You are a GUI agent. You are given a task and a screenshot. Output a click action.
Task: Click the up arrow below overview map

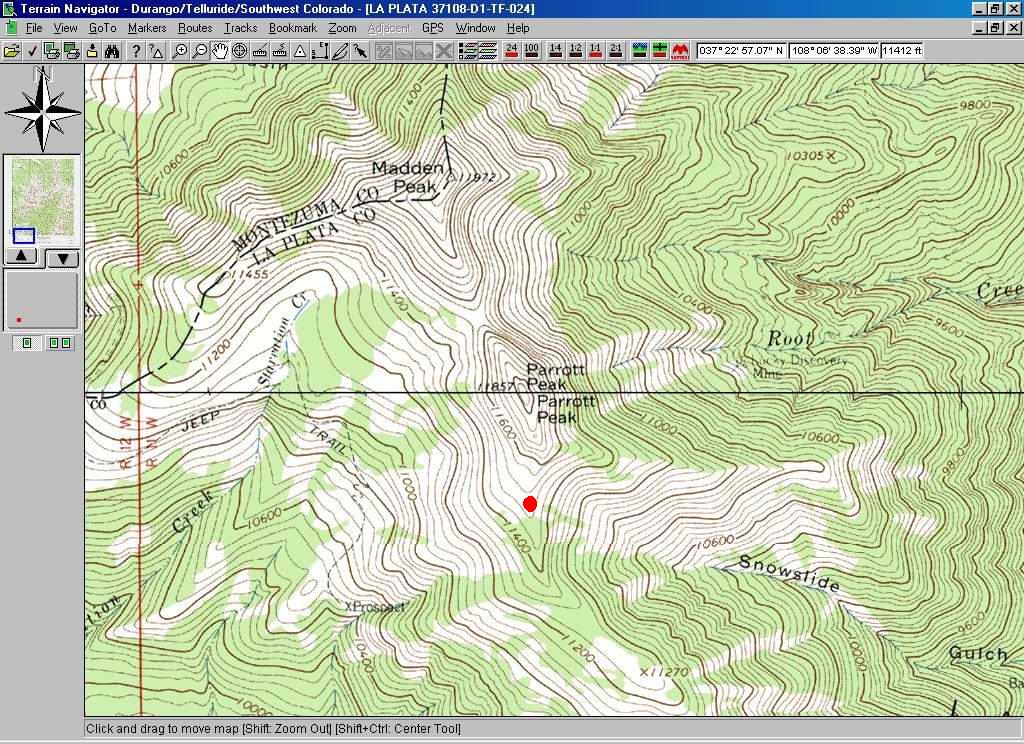(x=22, y=257)
